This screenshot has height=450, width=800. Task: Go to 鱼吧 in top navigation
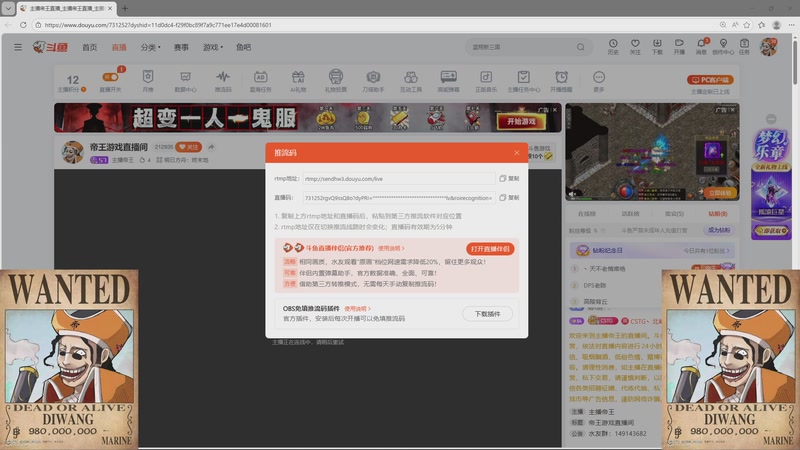click(x=243, y=47)
